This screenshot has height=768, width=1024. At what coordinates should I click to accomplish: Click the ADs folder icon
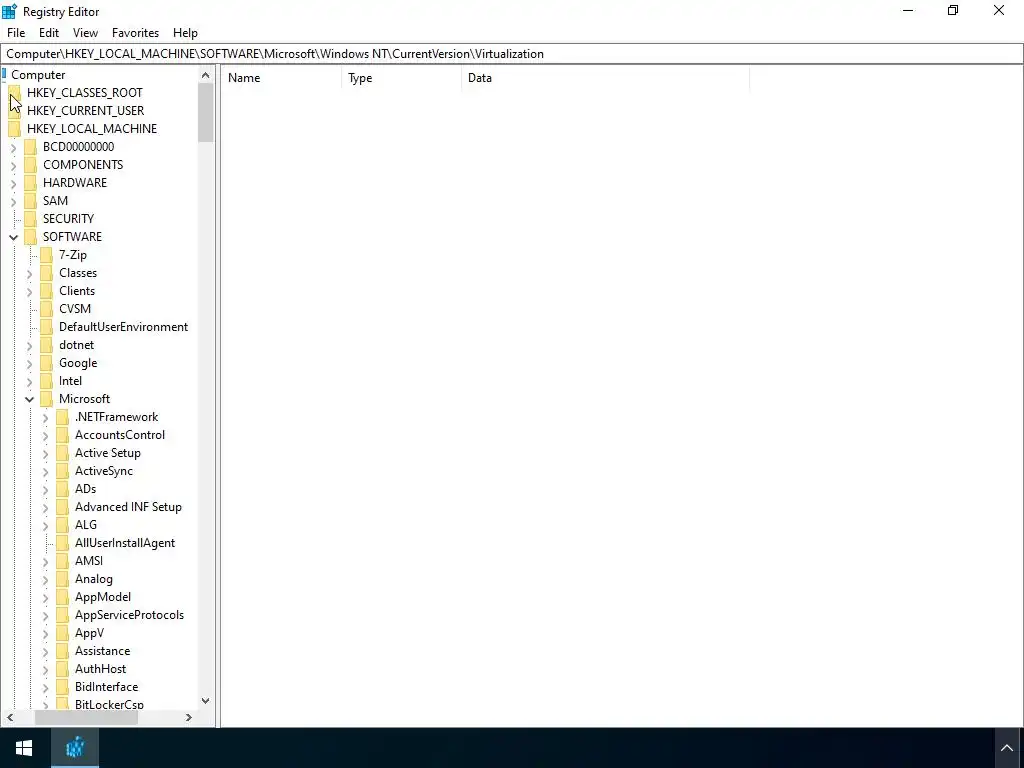pyautogui.click(x=62, y=488)
